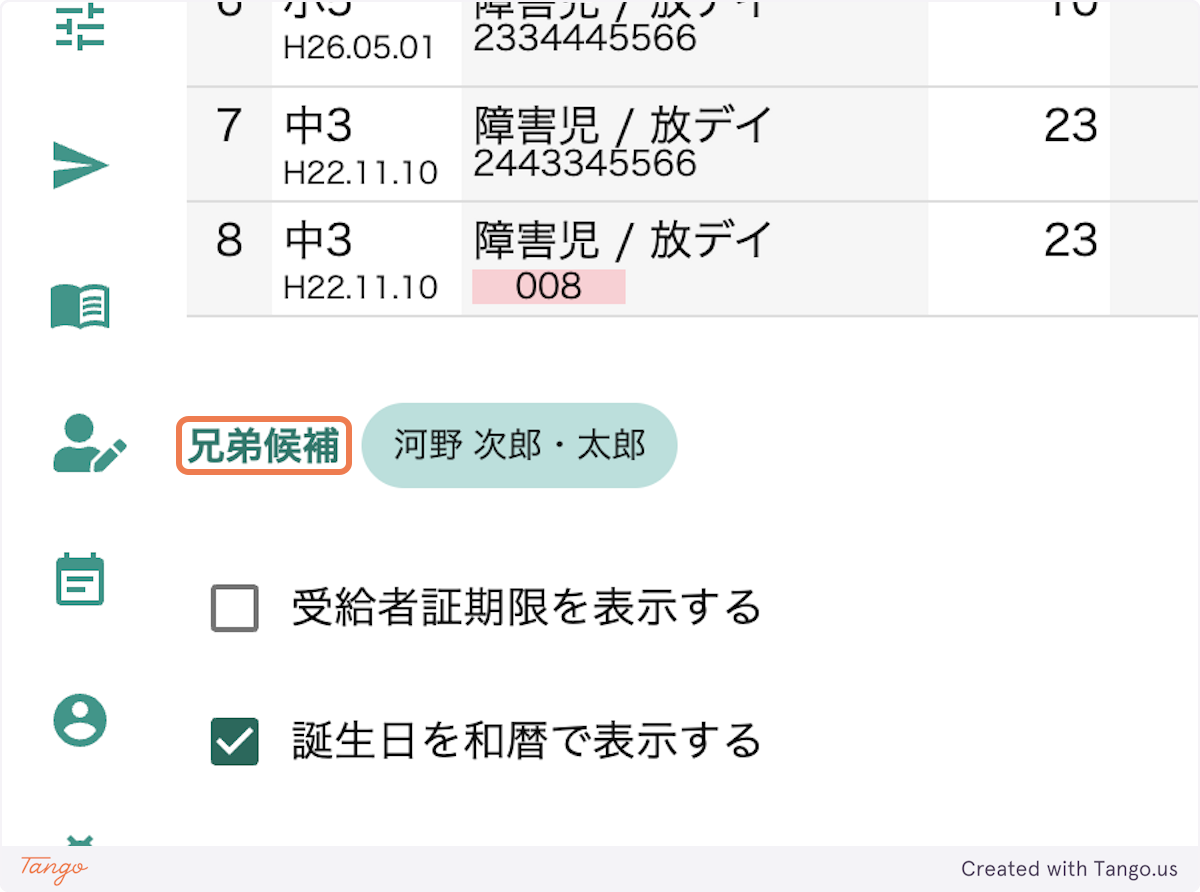Click the partially visible bottom sidebar icon
Viewport: 1200px width, 892px height.
[x=80, y=838]
